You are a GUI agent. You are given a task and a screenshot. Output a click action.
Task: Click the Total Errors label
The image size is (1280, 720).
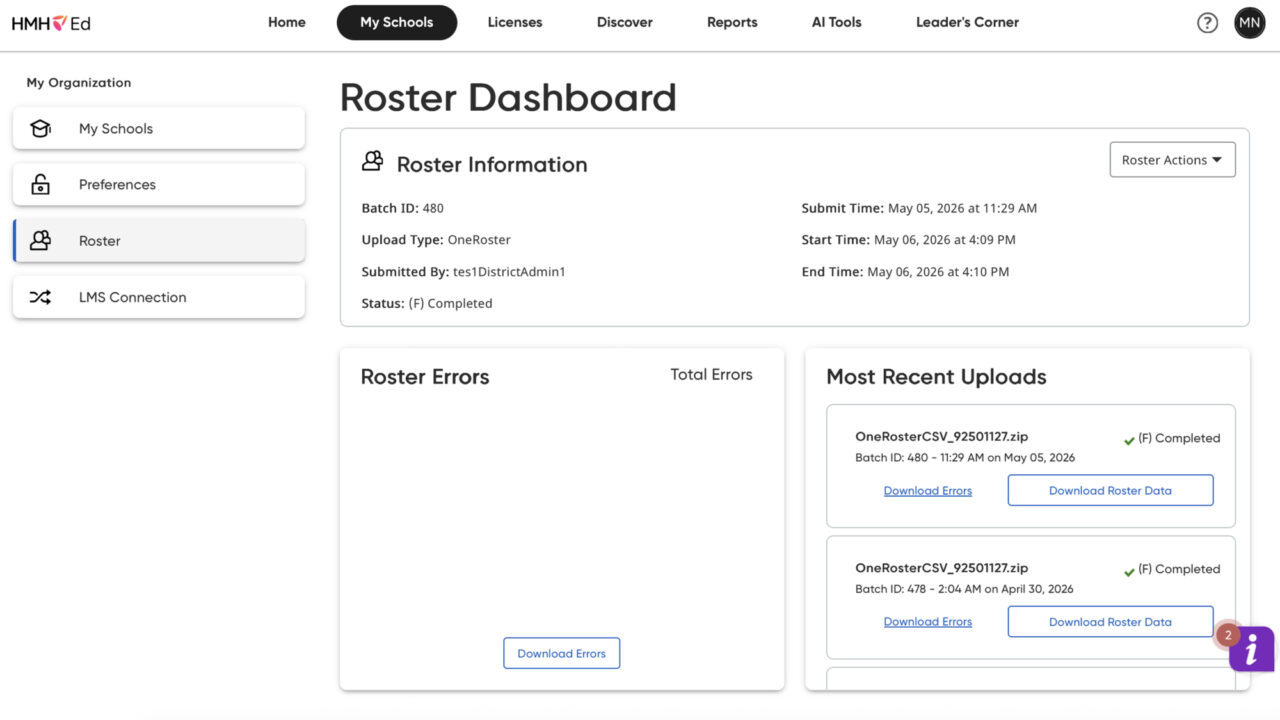(711, 375)
